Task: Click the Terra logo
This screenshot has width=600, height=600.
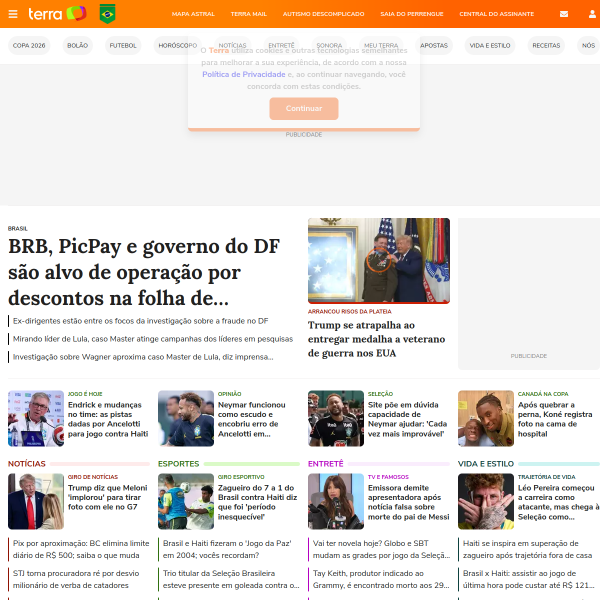Action: click(57, 14)
